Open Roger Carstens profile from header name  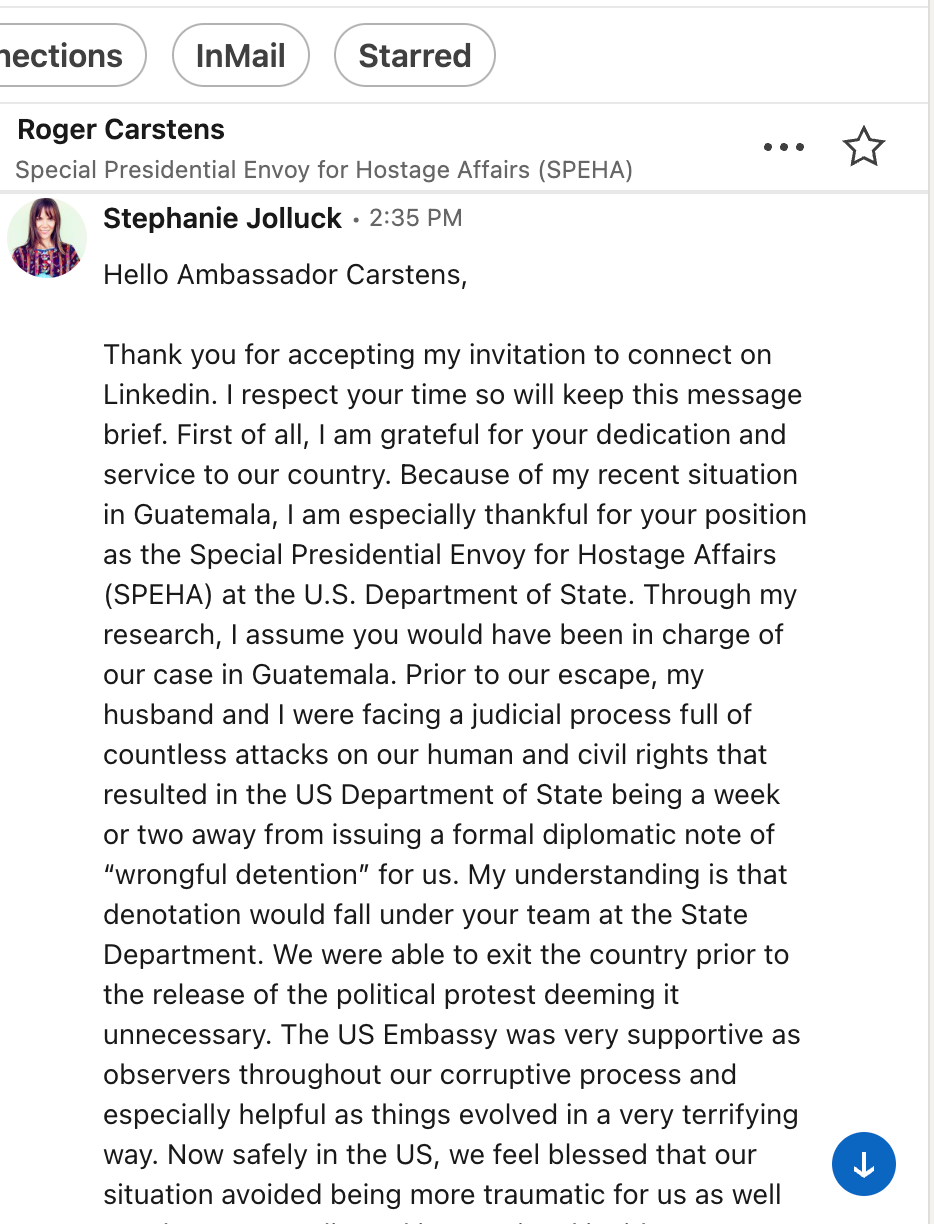(121, 129)
